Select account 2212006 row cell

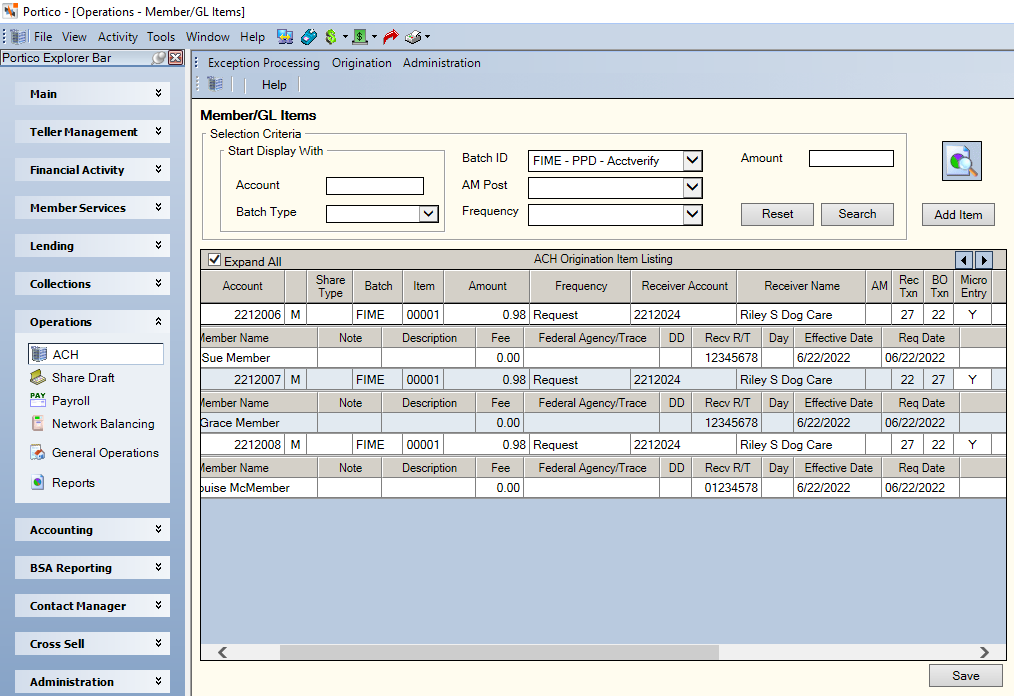pos(243,315)
